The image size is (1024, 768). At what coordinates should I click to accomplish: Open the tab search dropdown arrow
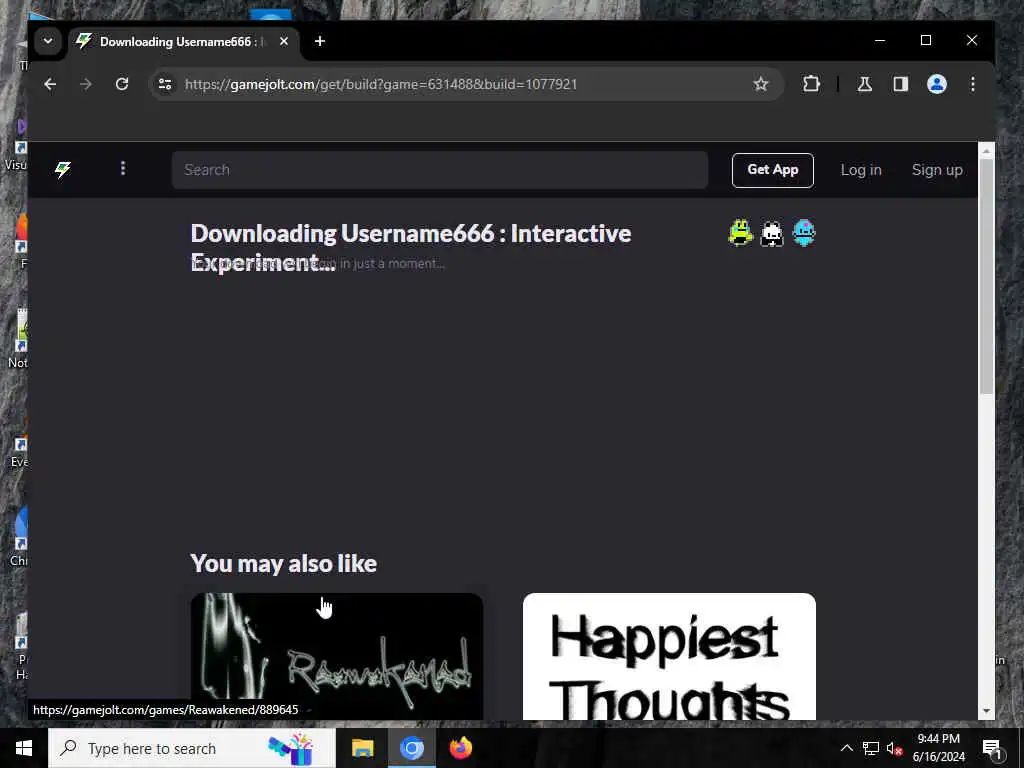click(48, 41)
